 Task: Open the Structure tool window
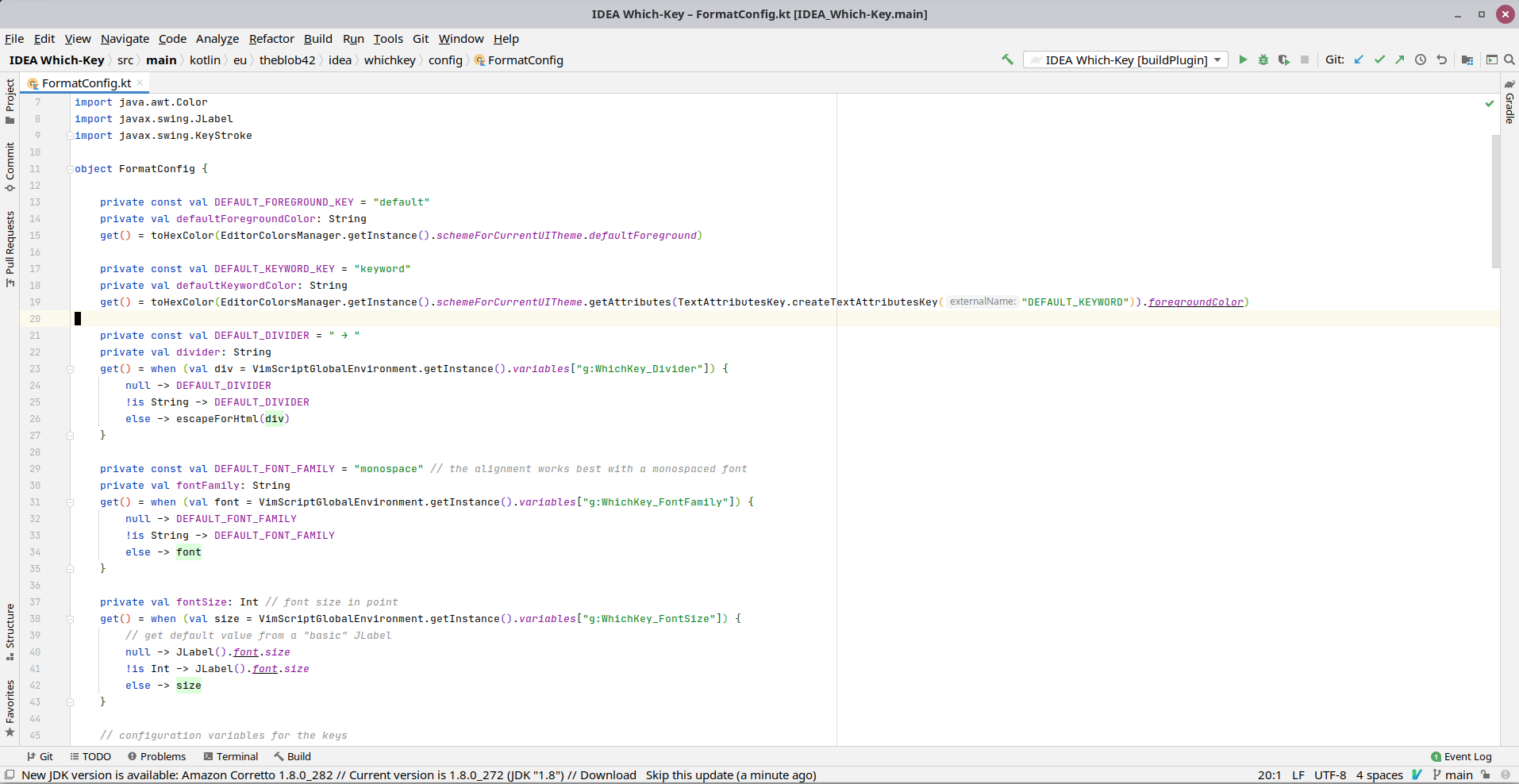tap(10, 632)
